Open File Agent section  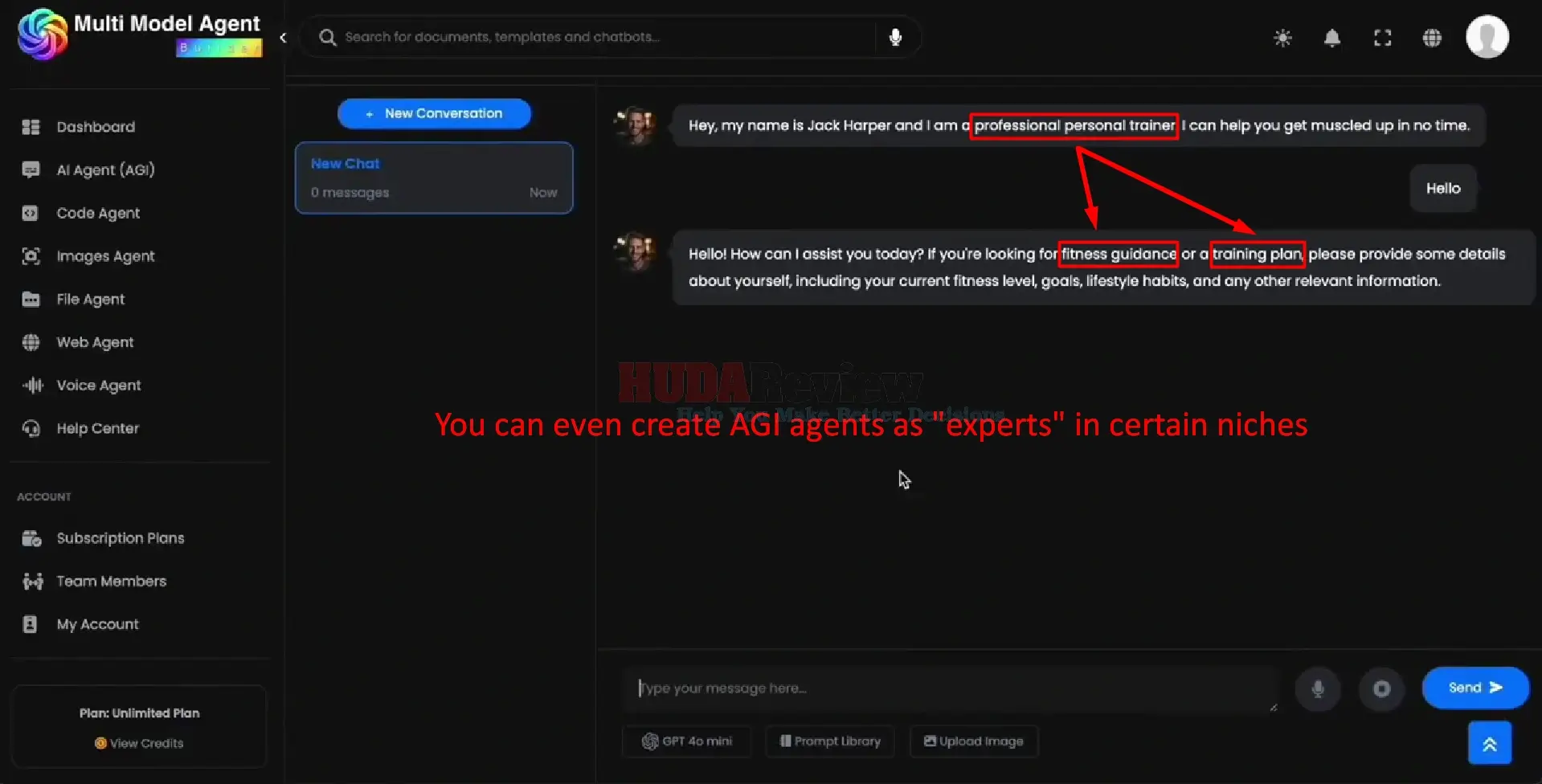90,299
